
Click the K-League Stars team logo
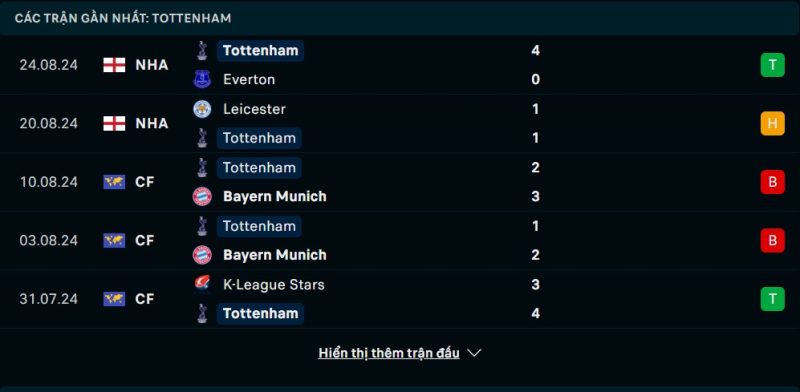(x=202, y=284)
